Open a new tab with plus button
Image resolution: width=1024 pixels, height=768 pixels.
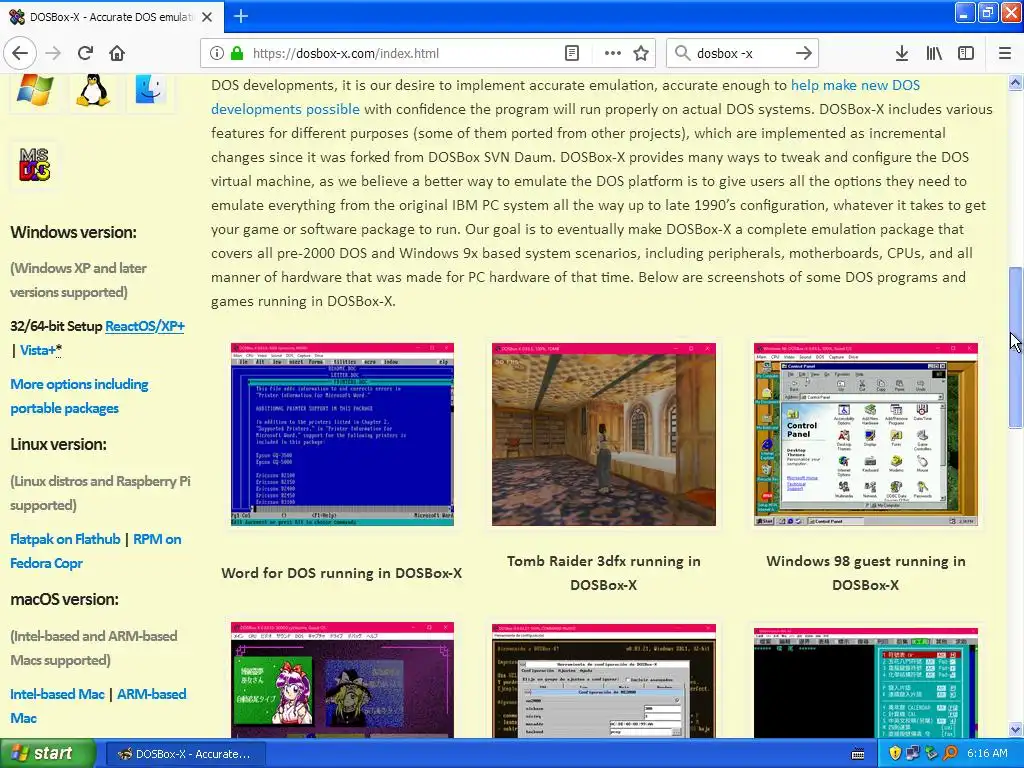pyautogui.click(x=241, y=16)
